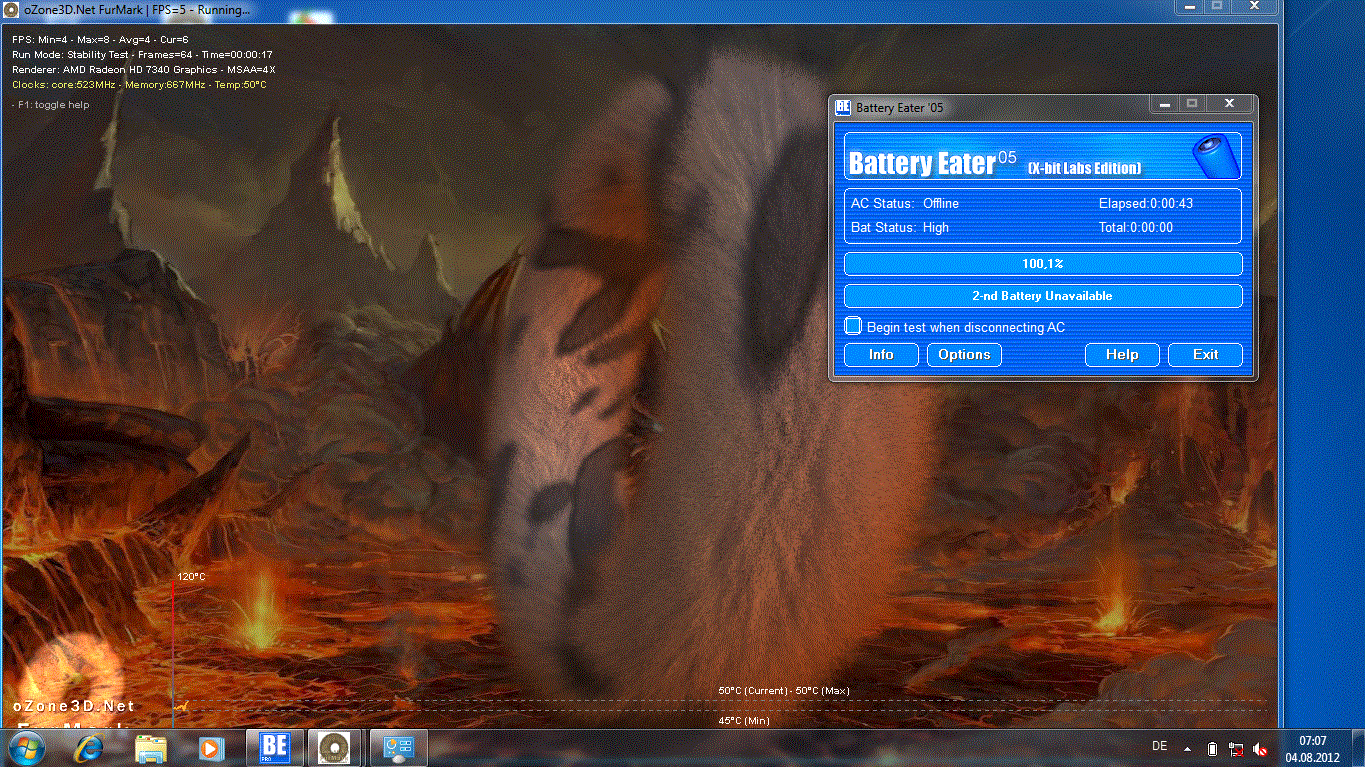Click the FurMark window title text
The height and width of the screenshot is (767, 1365).
[x=137, y=10]
